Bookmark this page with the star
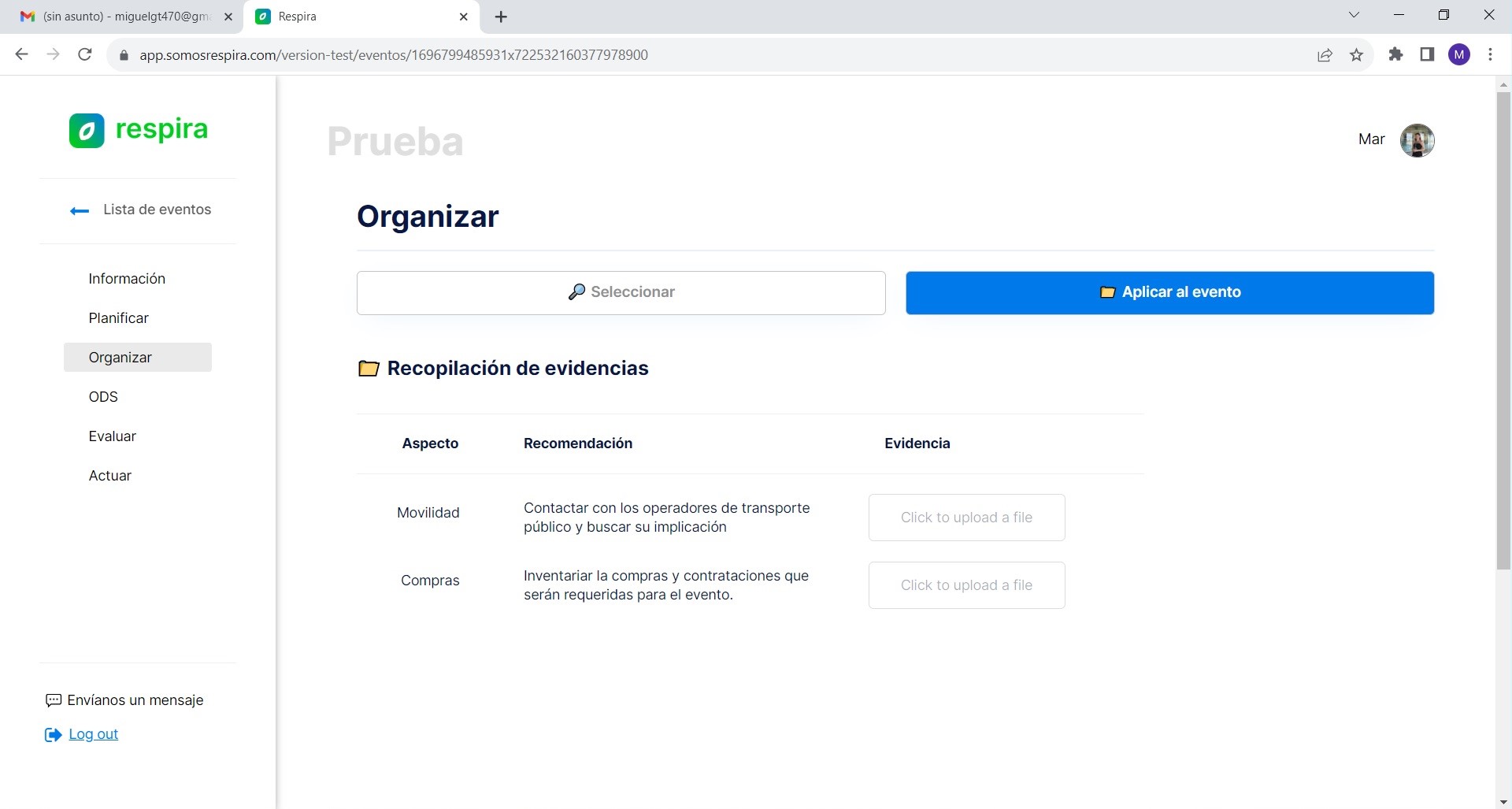The height and width of the screenshot is (809, 1512). (x=1356, y=54)
